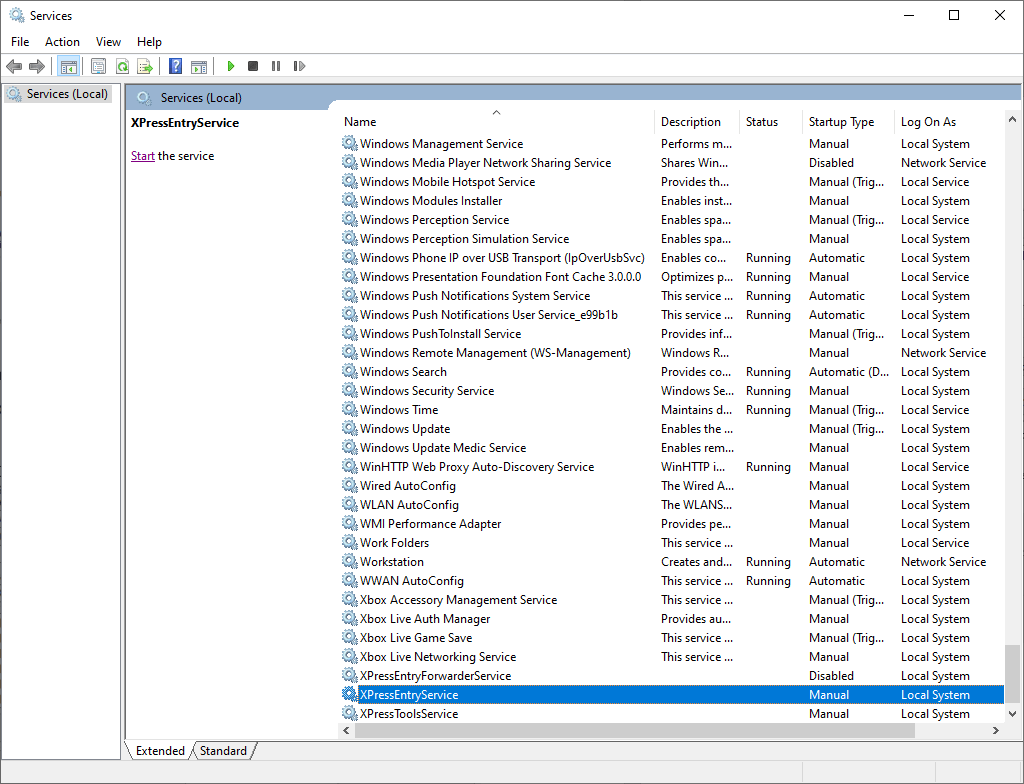
Task: Select Windows Mobile Hotspot Service row
Action: pyautogui.click(x=671, y=181)
